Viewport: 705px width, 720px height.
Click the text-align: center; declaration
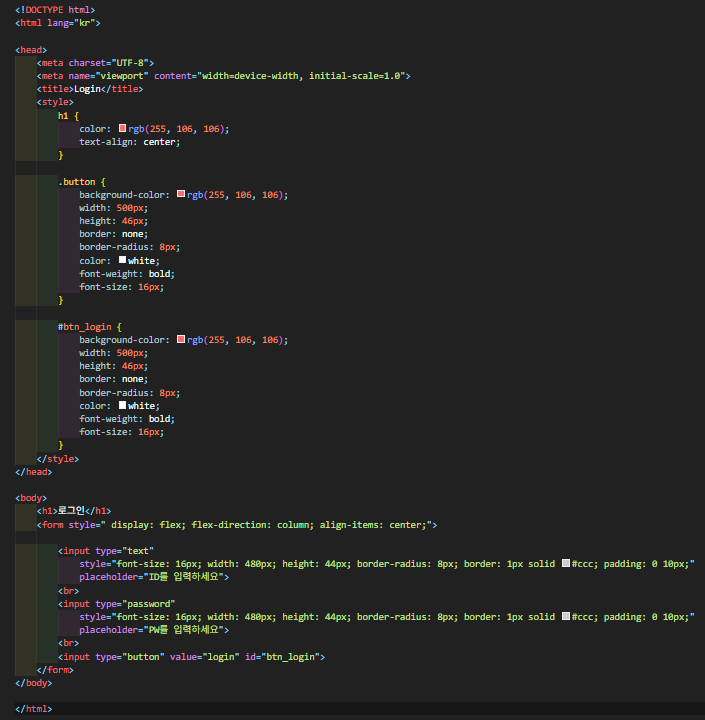click(130, 142)
